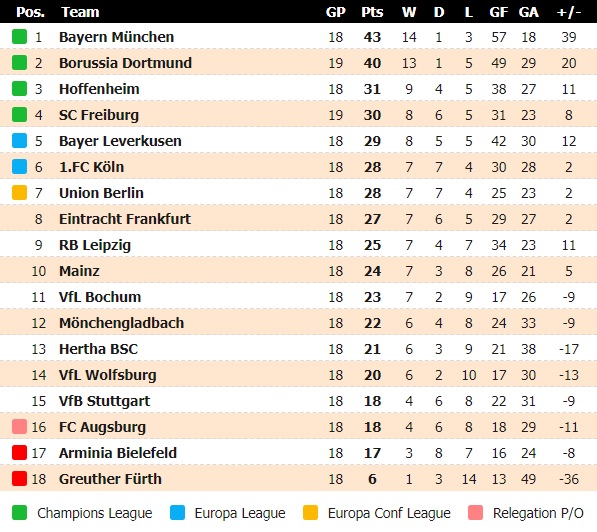Click the Mönchengladbach row in the table
The height and width of the screenshot is (532, 597).
[x=298, y=323]
